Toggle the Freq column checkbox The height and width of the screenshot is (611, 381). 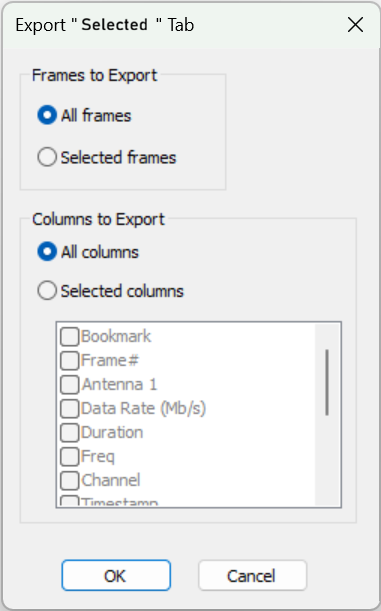[x=70, y=457]
